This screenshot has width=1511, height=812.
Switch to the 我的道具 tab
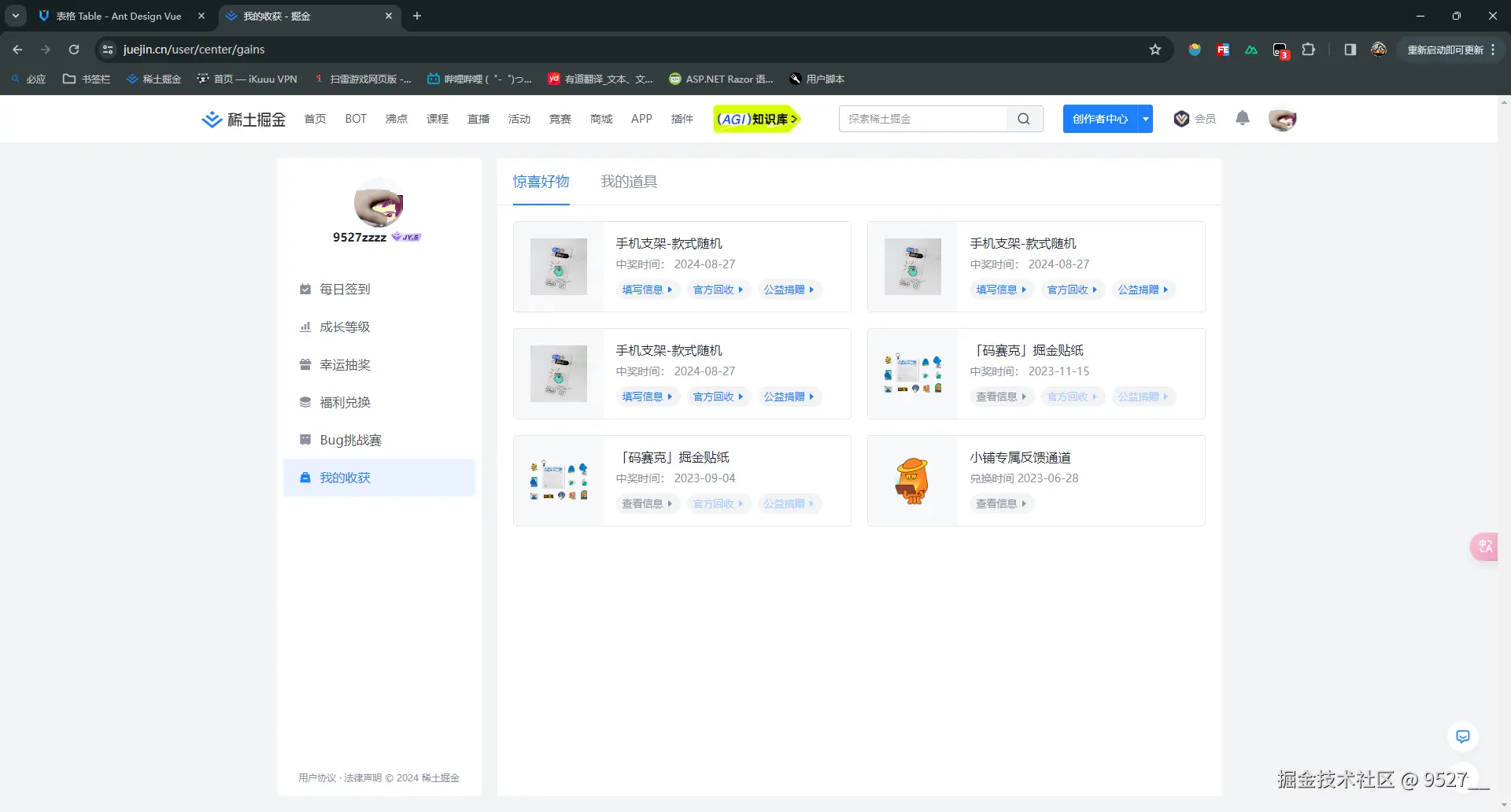point(627,182)
